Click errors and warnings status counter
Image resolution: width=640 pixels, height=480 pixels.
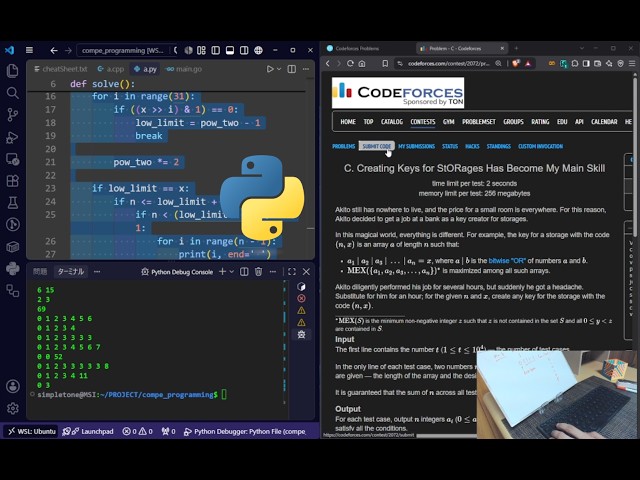click(138, 431)
